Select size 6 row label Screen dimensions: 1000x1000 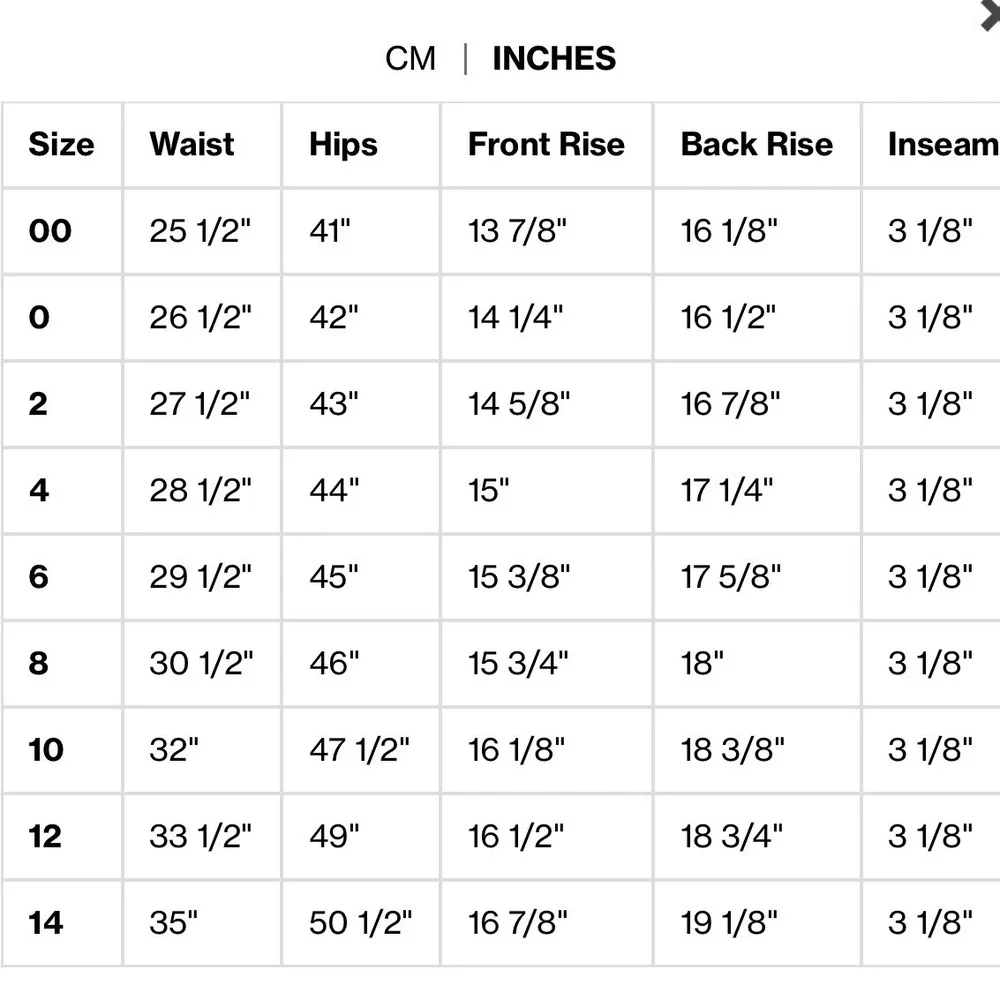pos(39,577)
